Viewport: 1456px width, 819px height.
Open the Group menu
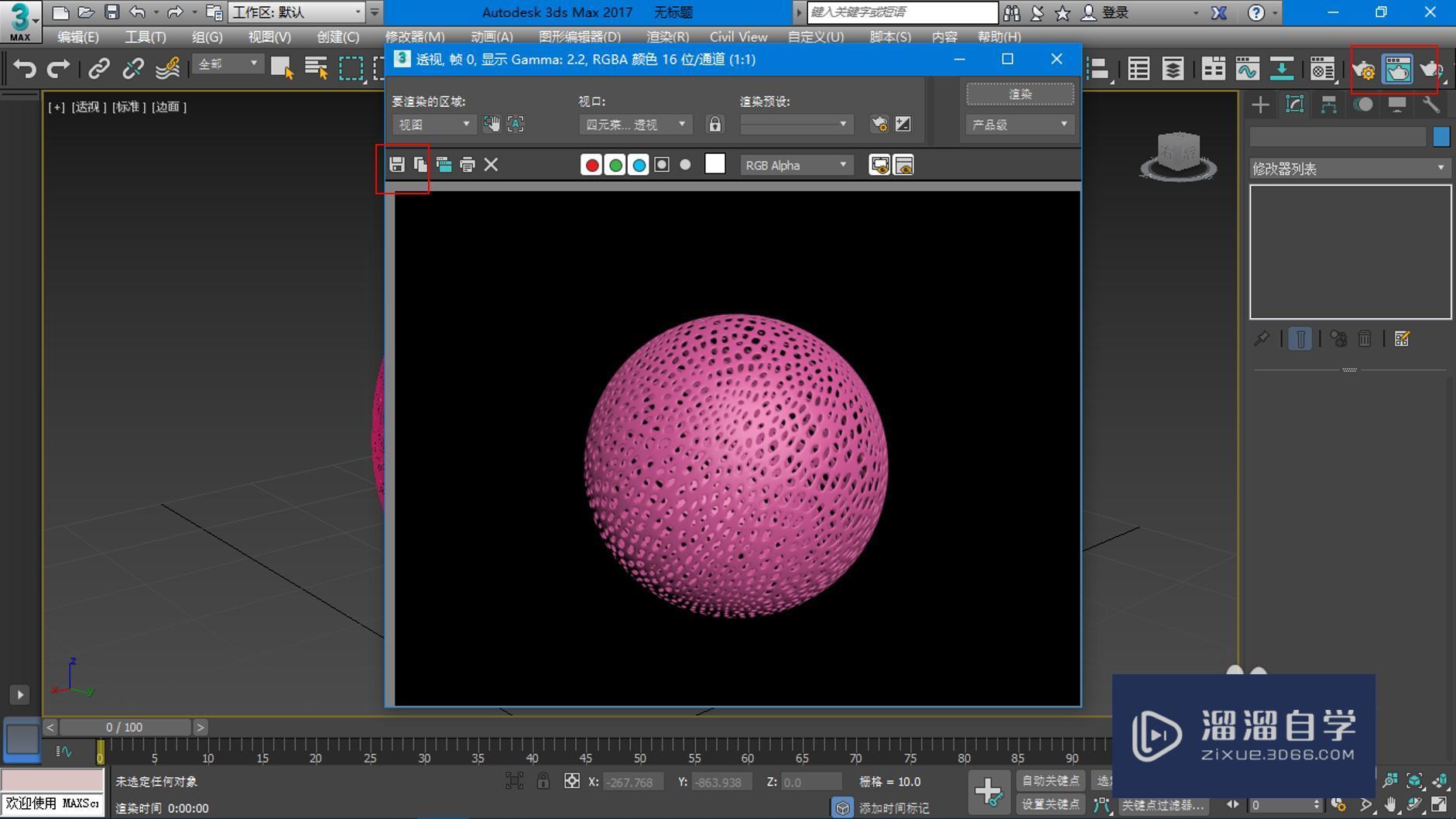click(x=207, y=36)
